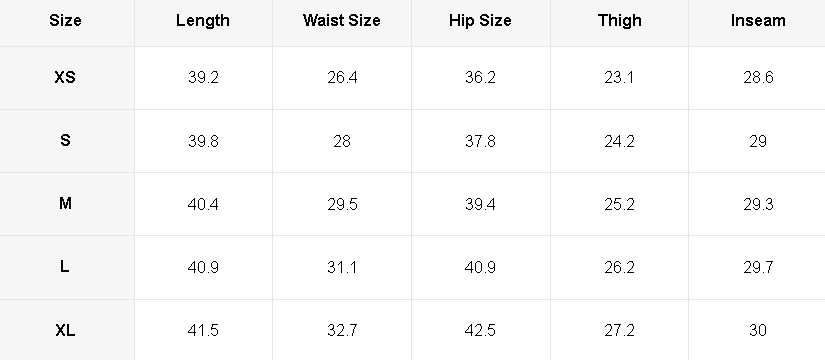The image size is (825, 360).
Task: Click the XS size row label
Action: (65, 77)
